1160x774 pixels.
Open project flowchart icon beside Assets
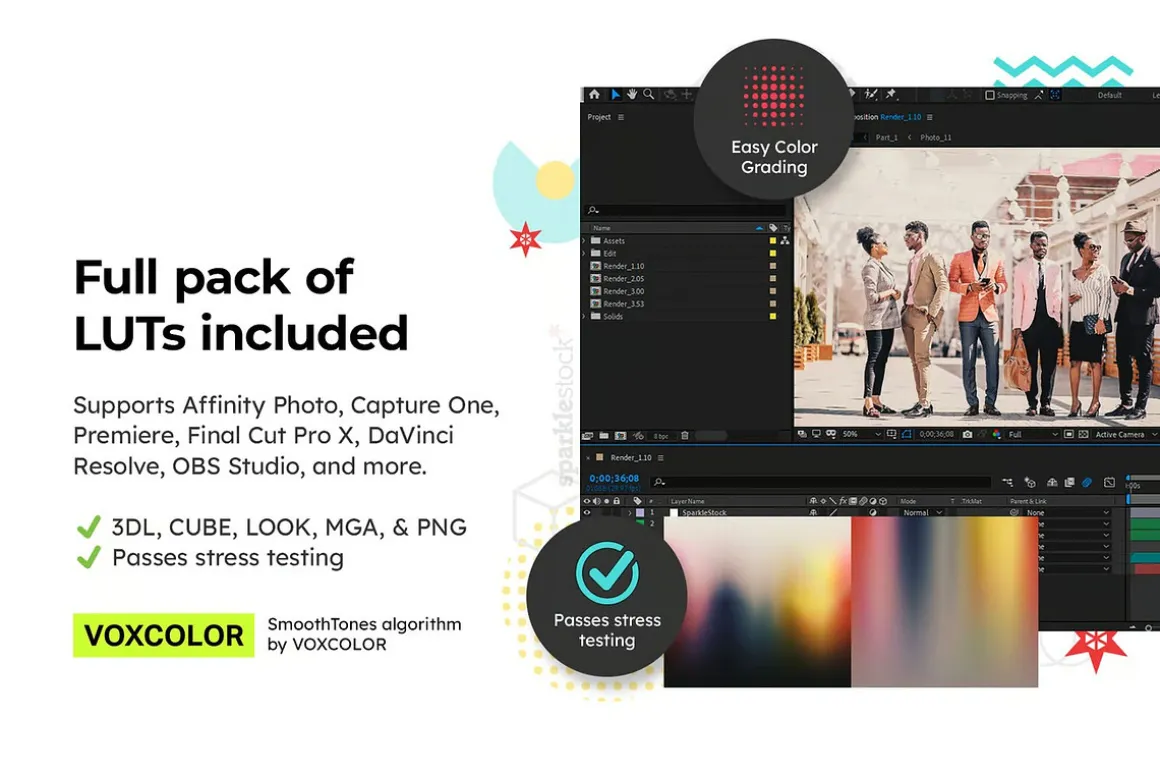point(785,240)
